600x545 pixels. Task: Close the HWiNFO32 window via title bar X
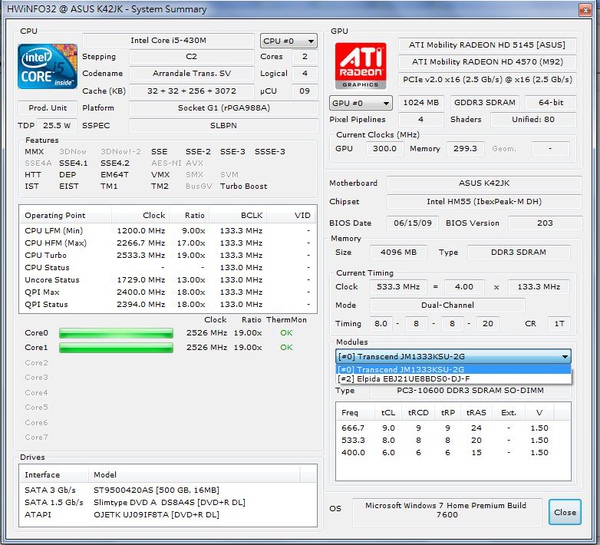point(585,10)
